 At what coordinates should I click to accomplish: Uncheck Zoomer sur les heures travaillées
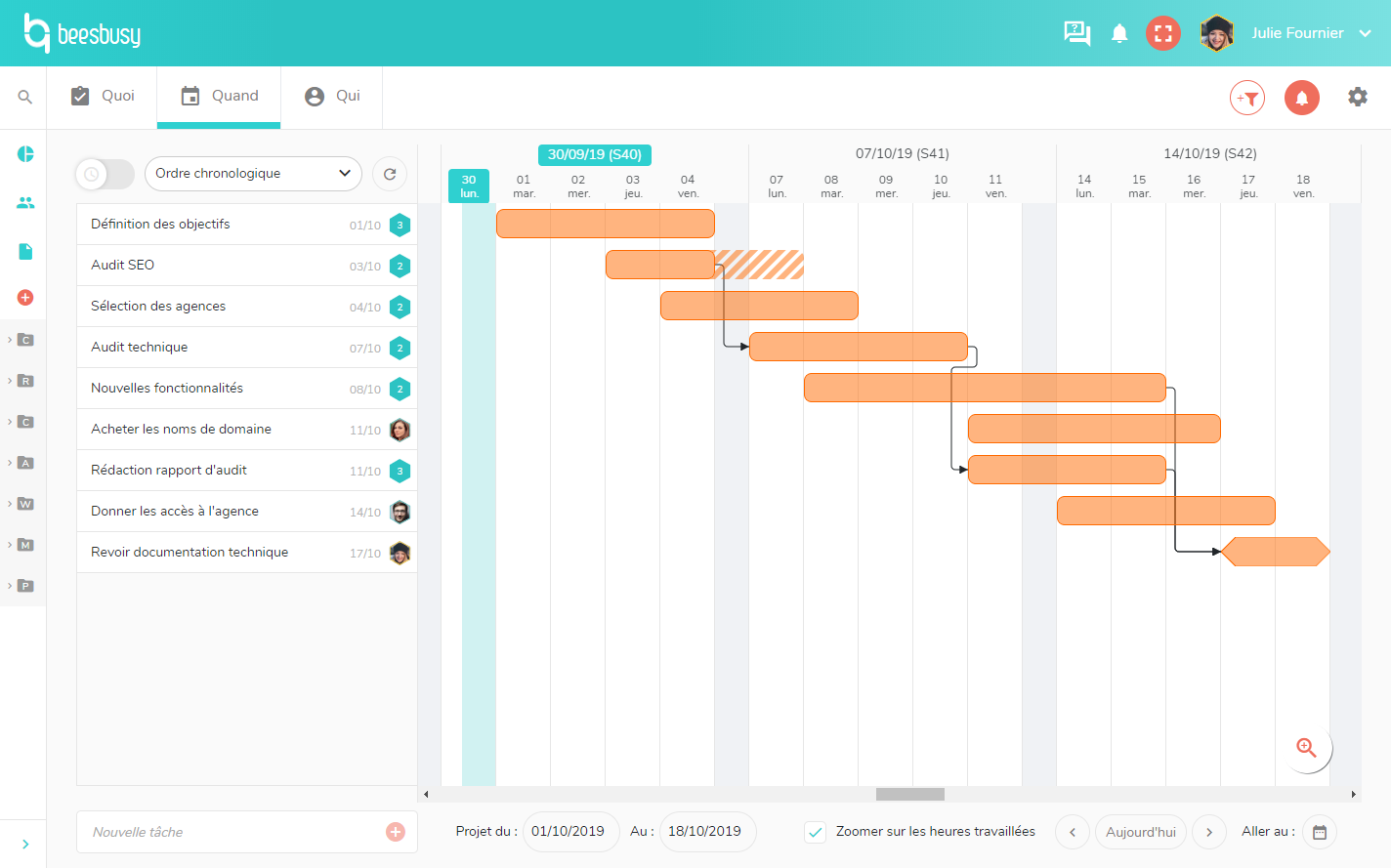[816, 832]
